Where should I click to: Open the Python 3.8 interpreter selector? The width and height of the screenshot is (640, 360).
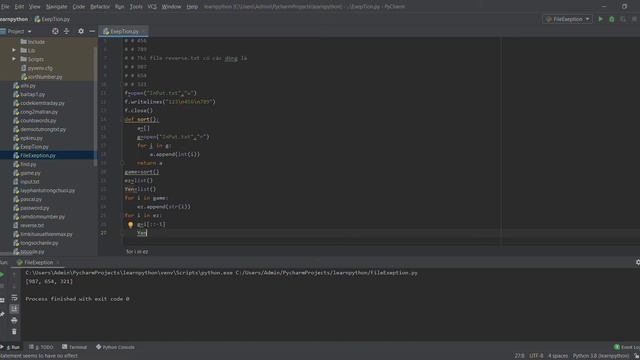tap(601, 356)
